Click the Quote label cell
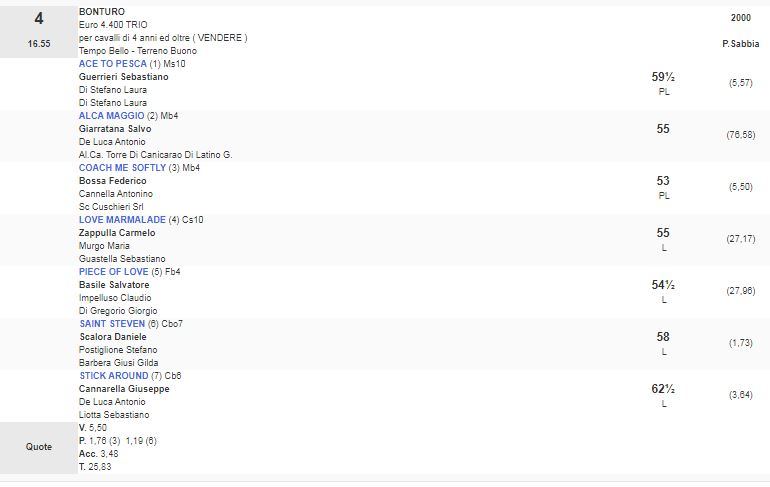 coord(38,447)
